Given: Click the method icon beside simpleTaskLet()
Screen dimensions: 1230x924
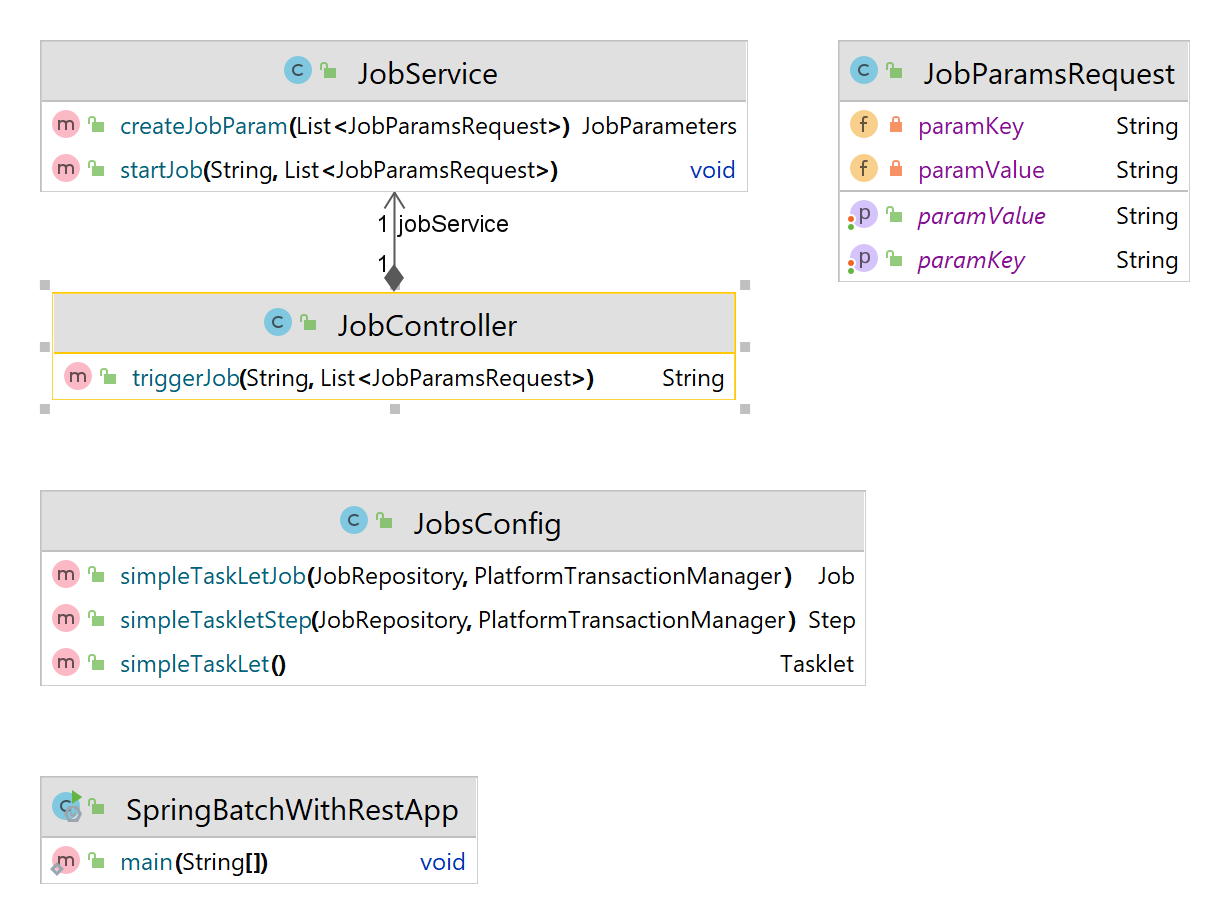Looking at the screenshot, I should [65, 663].
